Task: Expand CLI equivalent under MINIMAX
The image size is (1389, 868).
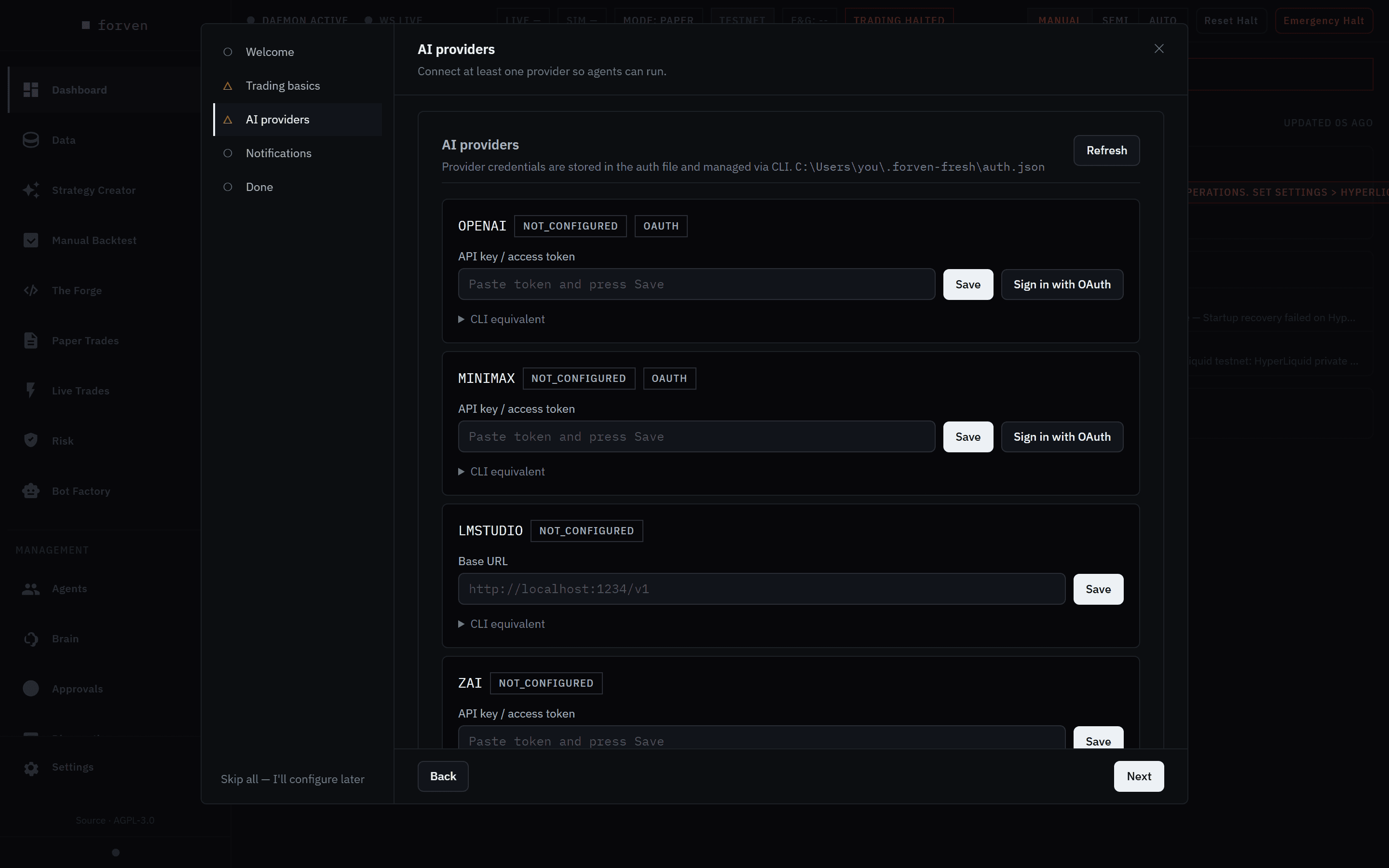Action: (502, 471)
